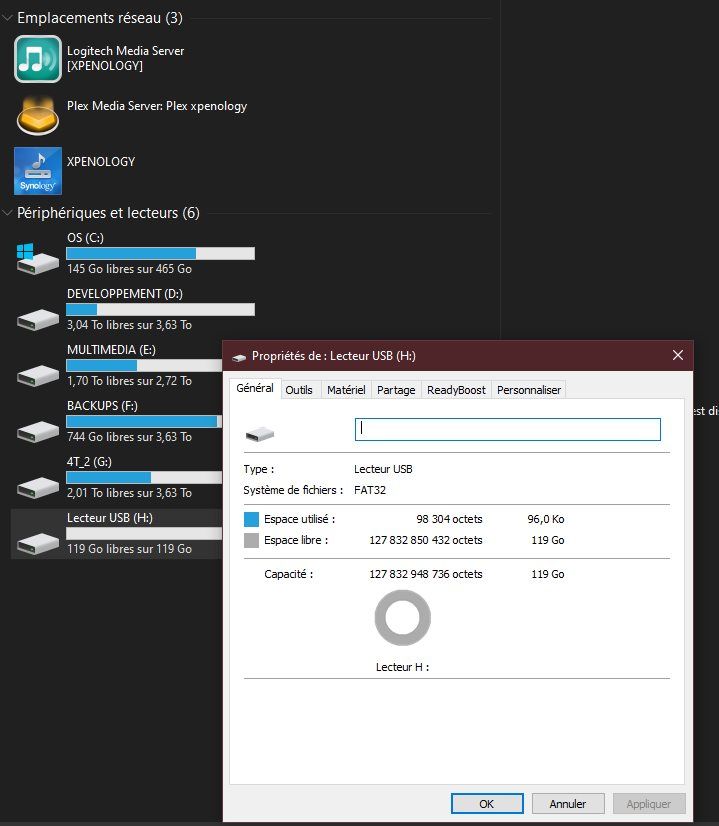Close the Propriétés de Lecteur USB dialog
Screen dimensions: 719x826
tap(678, 356)
